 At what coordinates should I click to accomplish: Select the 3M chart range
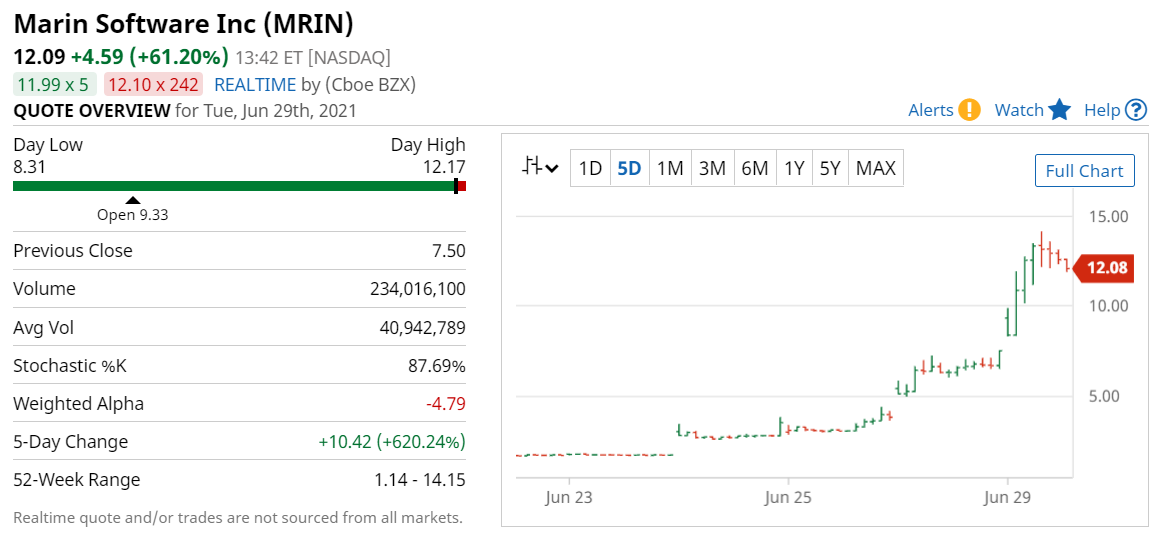pyautogui.click(x=712, y=169)
